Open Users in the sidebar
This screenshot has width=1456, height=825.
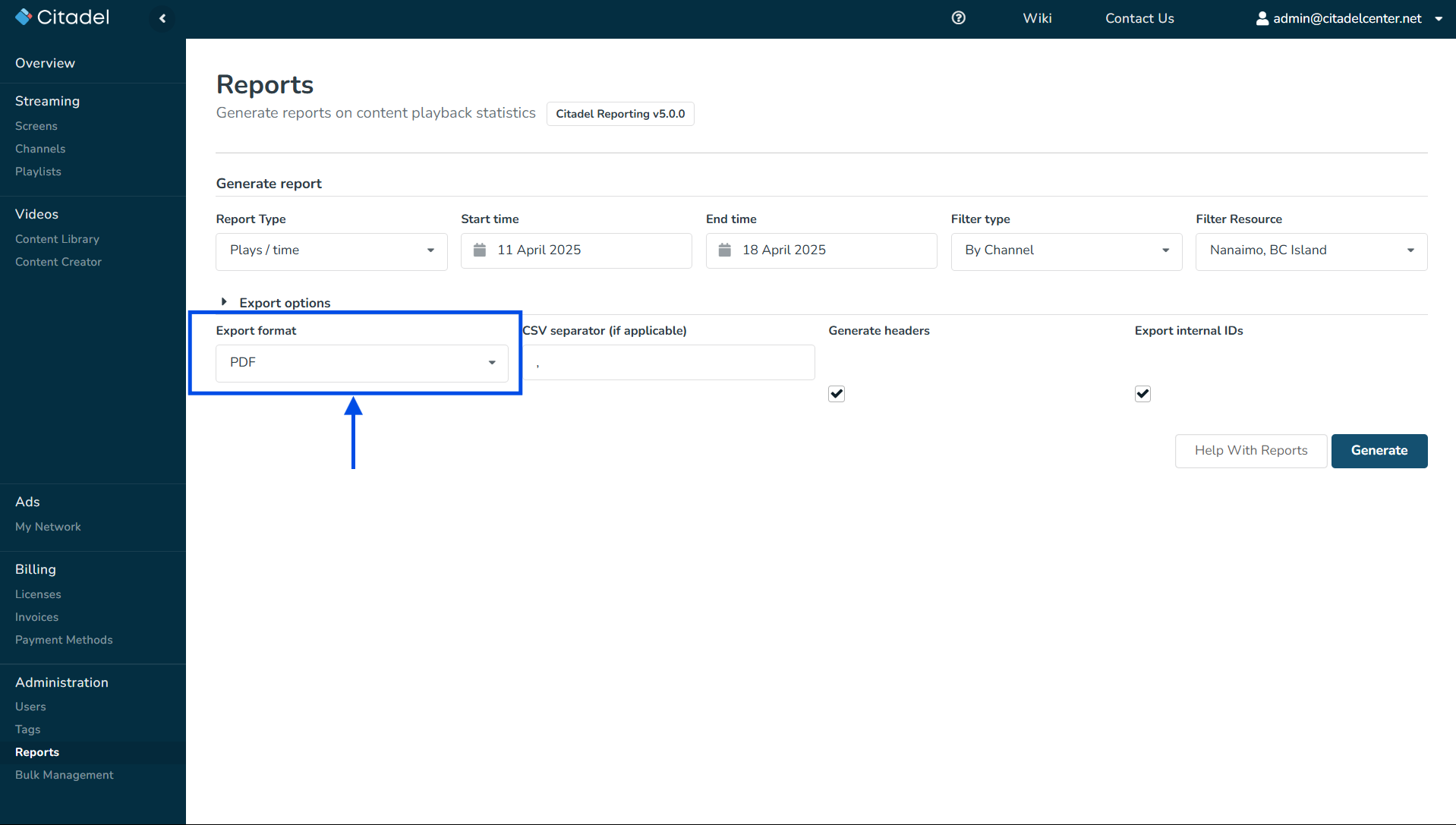[x=30, y=707]
